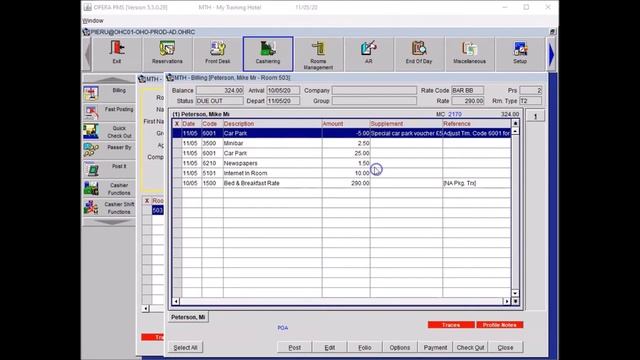Click the Folio button
Image resolution: width=640 pixels, height=360 pixels.
pyautogui.click(x=364, y=347)
